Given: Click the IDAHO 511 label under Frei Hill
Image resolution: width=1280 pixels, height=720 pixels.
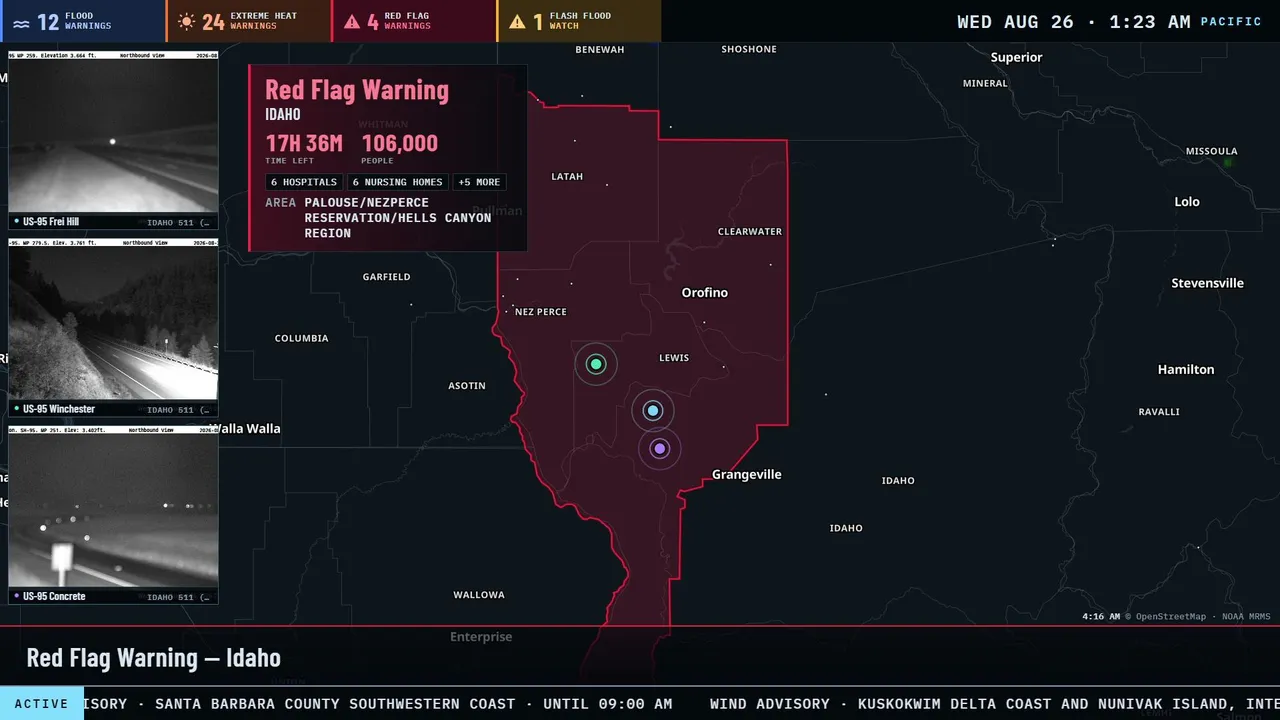Looking at the screenshot, I should click(x=179, y=222).
